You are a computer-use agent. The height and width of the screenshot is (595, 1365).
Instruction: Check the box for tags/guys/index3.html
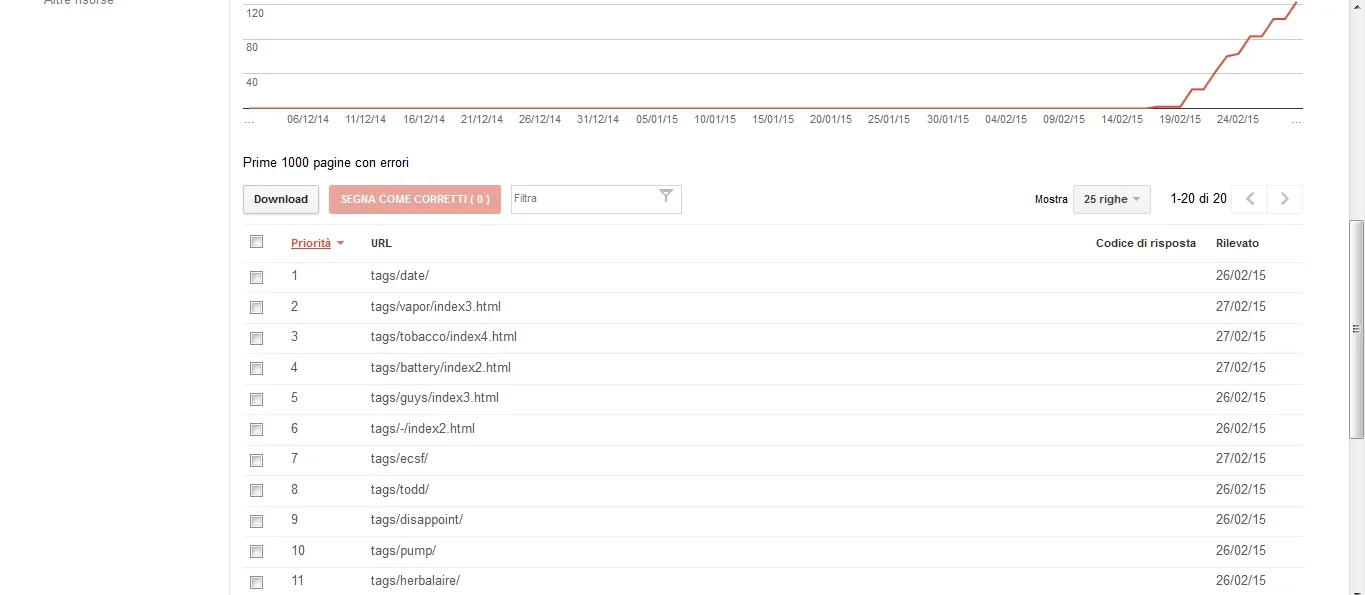click(256, 399)
